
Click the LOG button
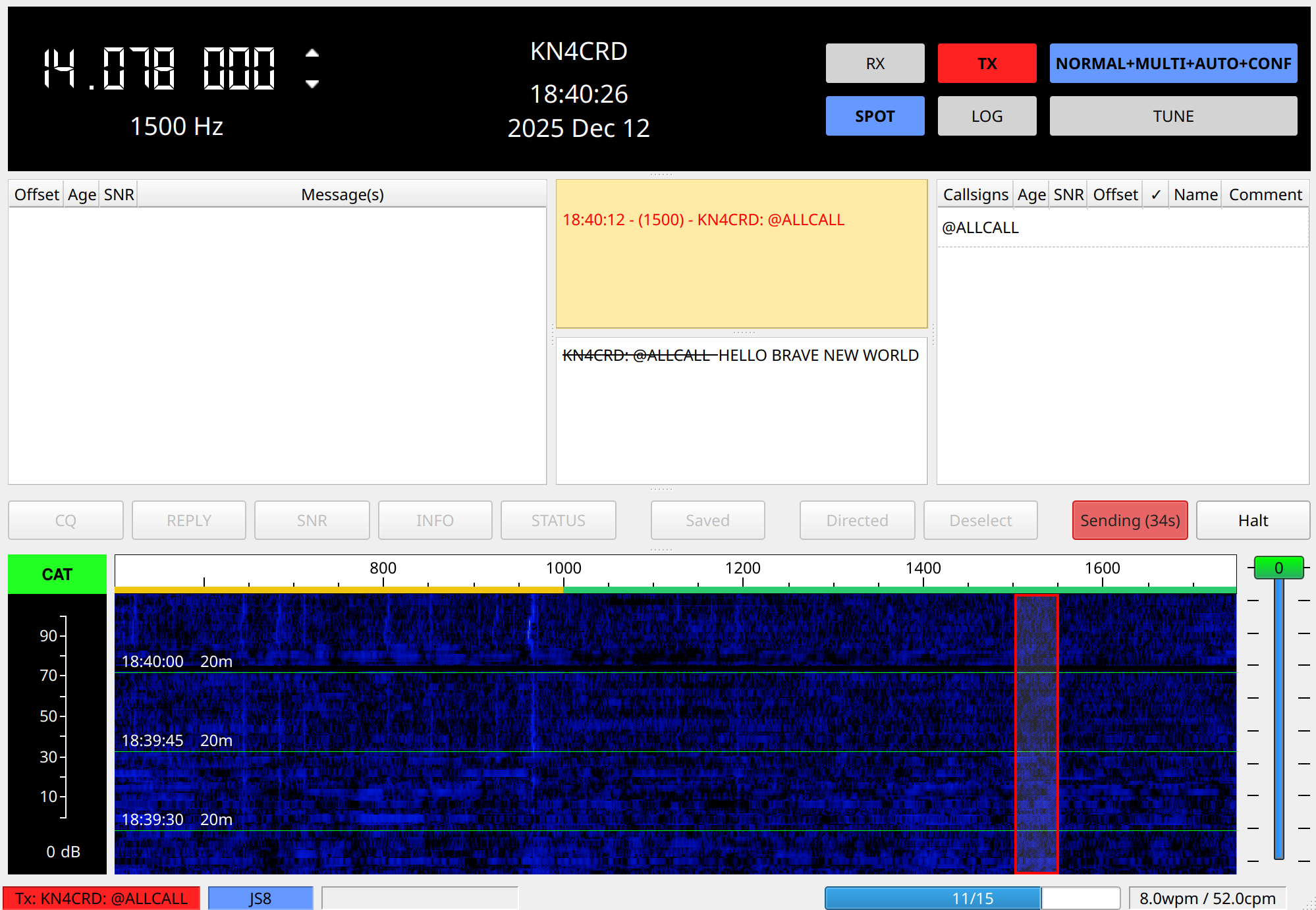[986, 116]
